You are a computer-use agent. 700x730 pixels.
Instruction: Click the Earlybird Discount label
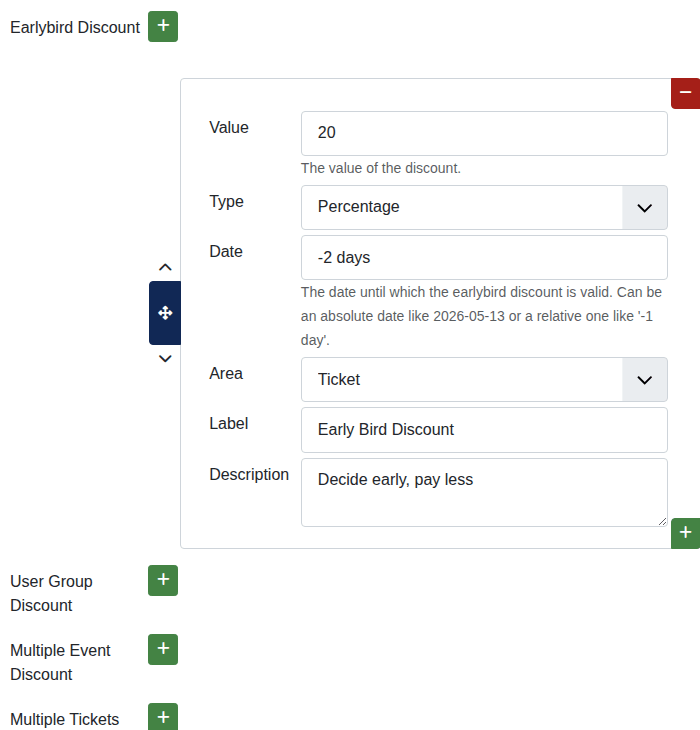pyautogui.click(x=75, y=27)
